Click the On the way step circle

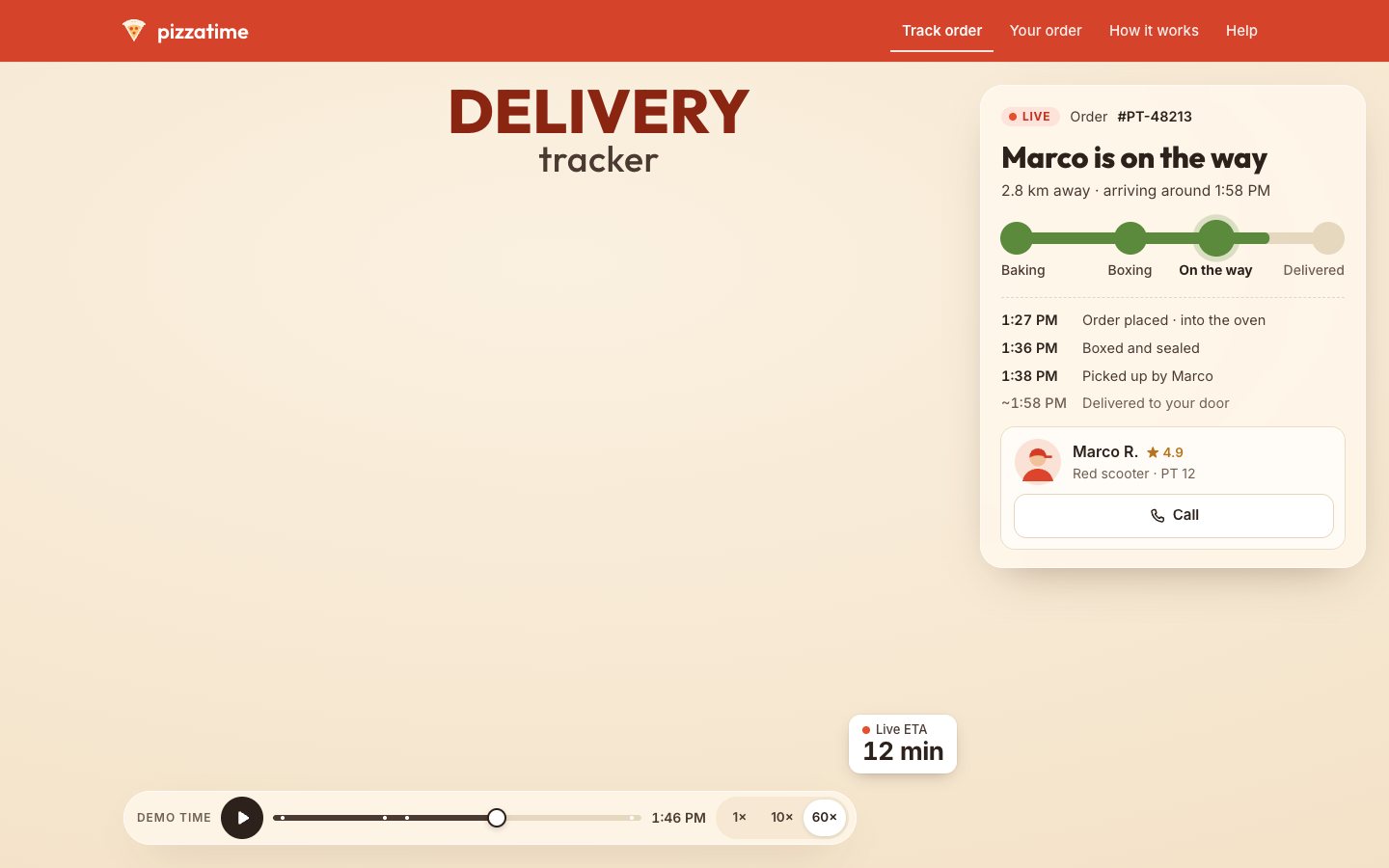pos(1216,238)
